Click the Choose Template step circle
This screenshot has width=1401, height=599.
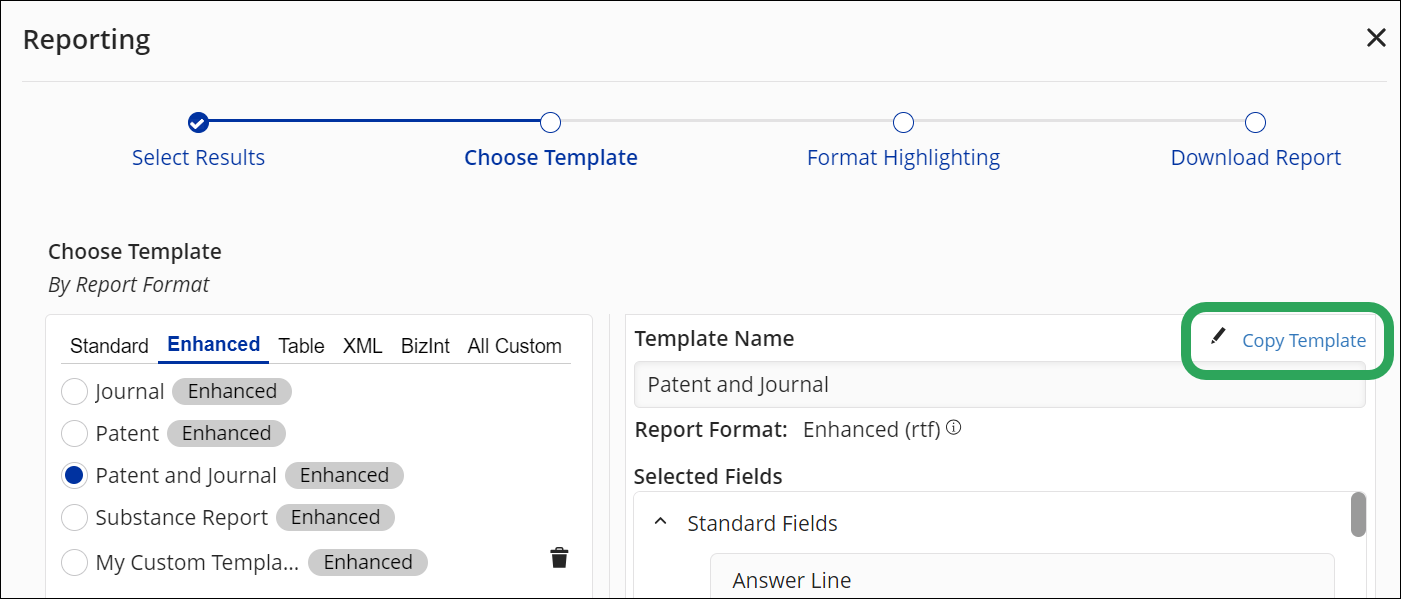(x=550, y=122)
